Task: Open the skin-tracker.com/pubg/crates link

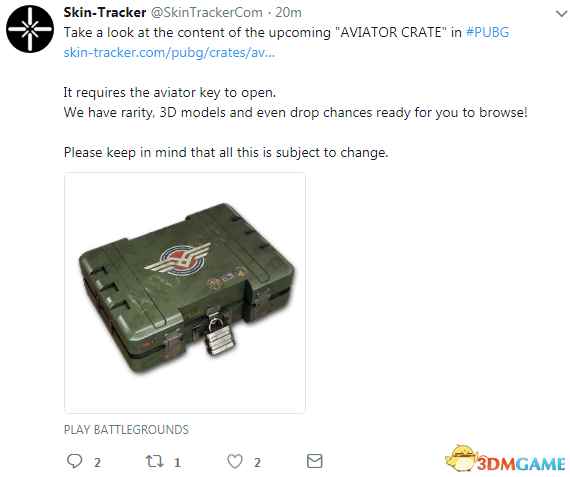Action: click(x=169, y=53)
